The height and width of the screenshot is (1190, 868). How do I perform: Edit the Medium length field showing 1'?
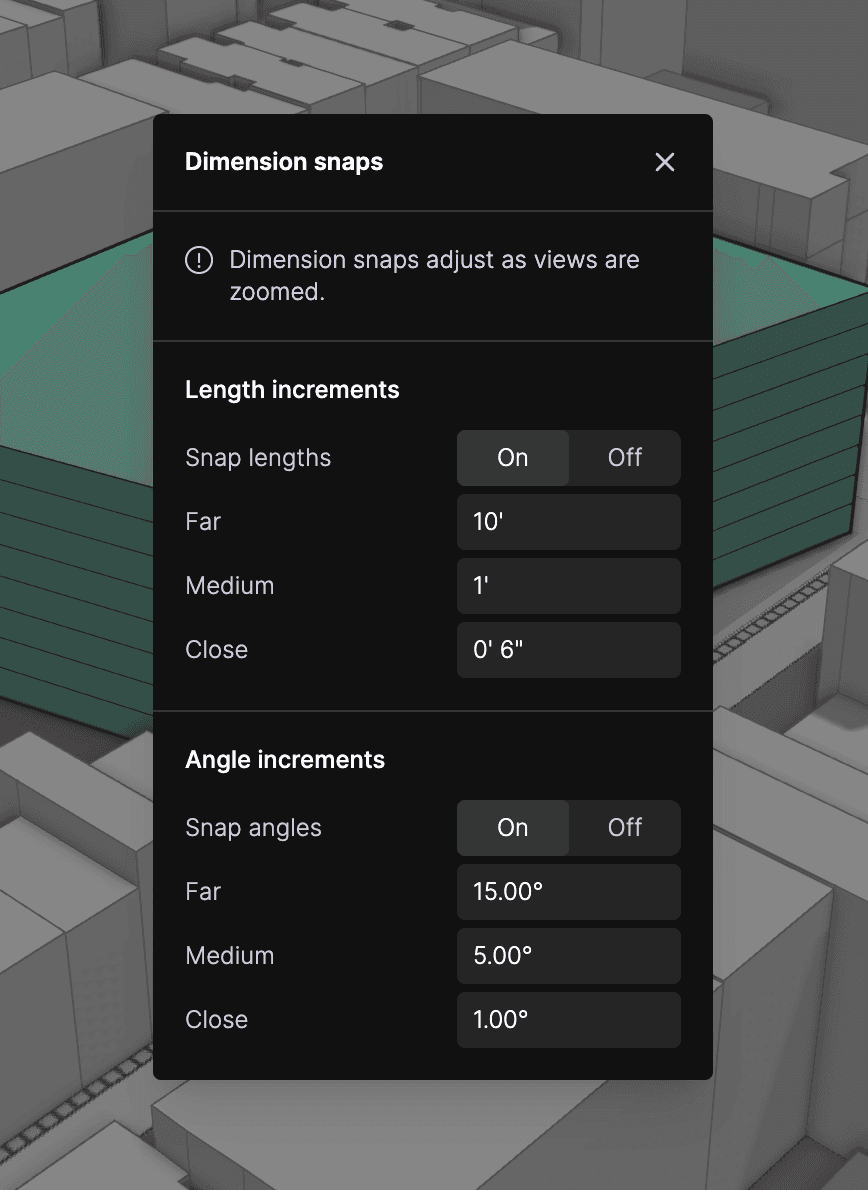568,586
